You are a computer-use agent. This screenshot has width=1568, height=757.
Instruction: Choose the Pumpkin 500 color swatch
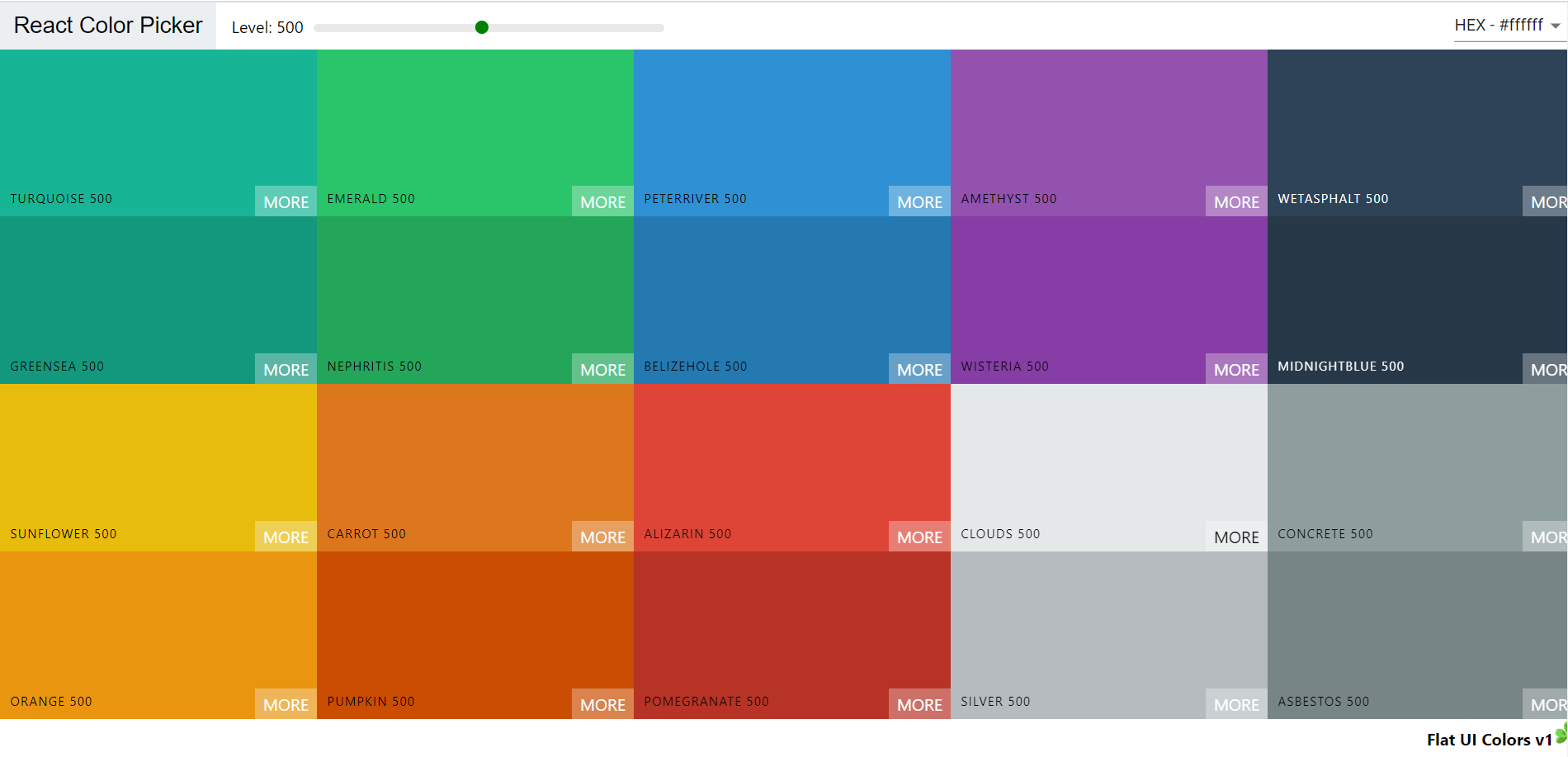tap(475, 635)
